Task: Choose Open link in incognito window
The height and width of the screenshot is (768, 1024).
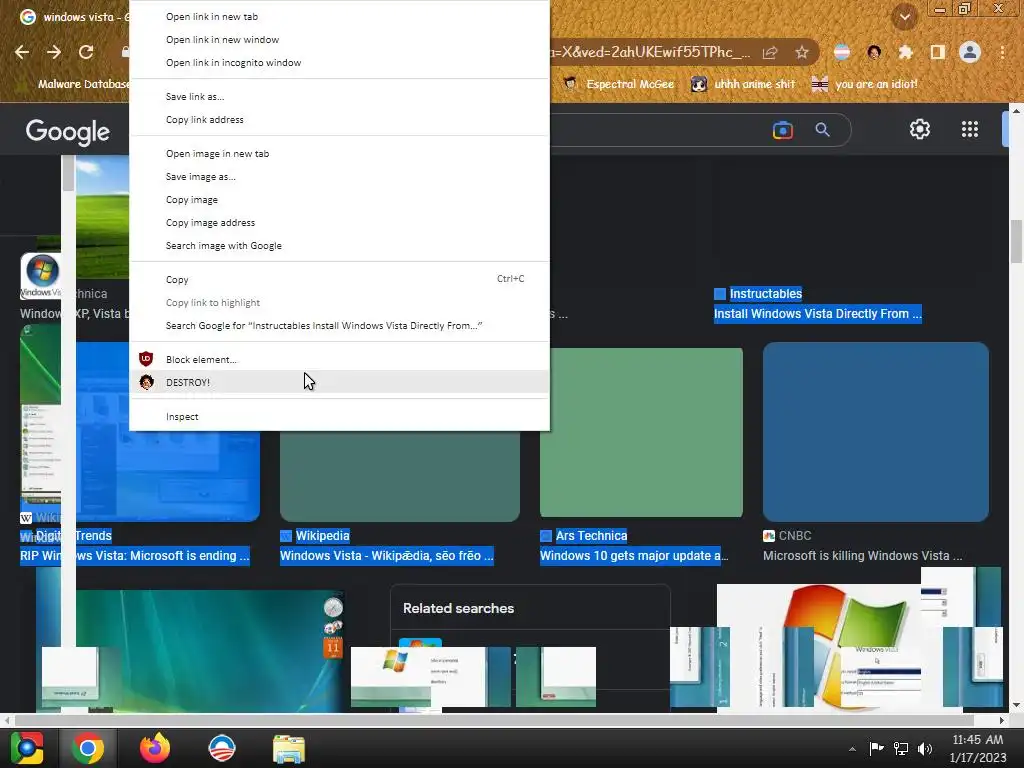Action: pos(339,63)
